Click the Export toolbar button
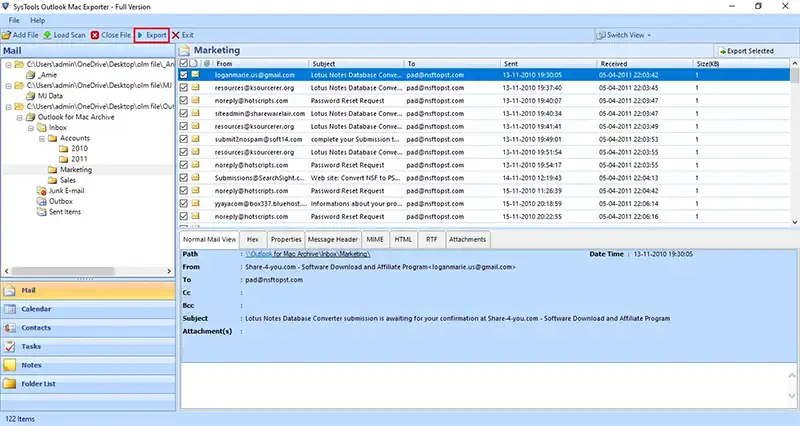Screen dimensions: 800x426 click(x=152, y=35)
